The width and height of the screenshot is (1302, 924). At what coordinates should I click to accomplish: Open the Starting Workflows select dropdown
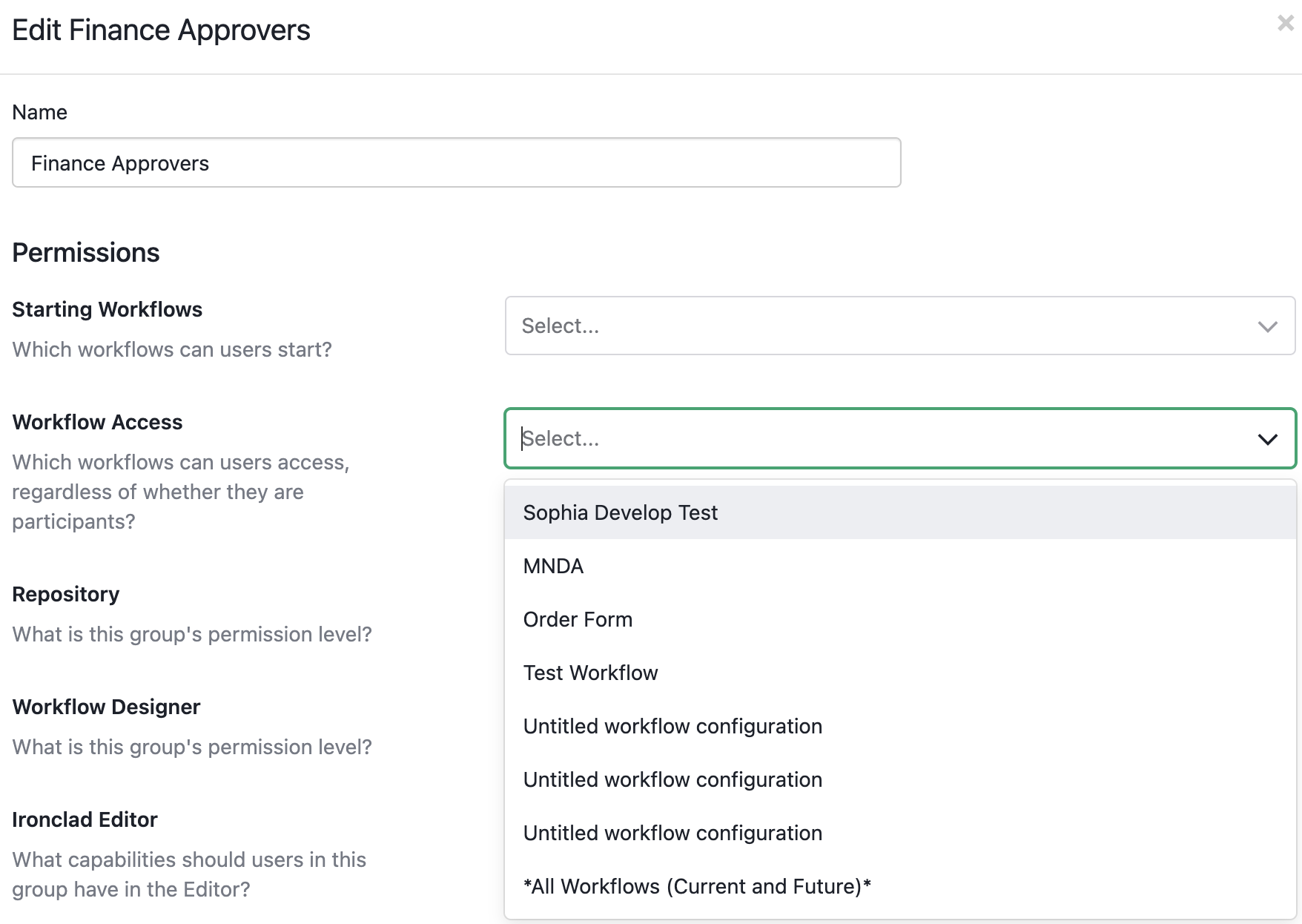point(900,326)
